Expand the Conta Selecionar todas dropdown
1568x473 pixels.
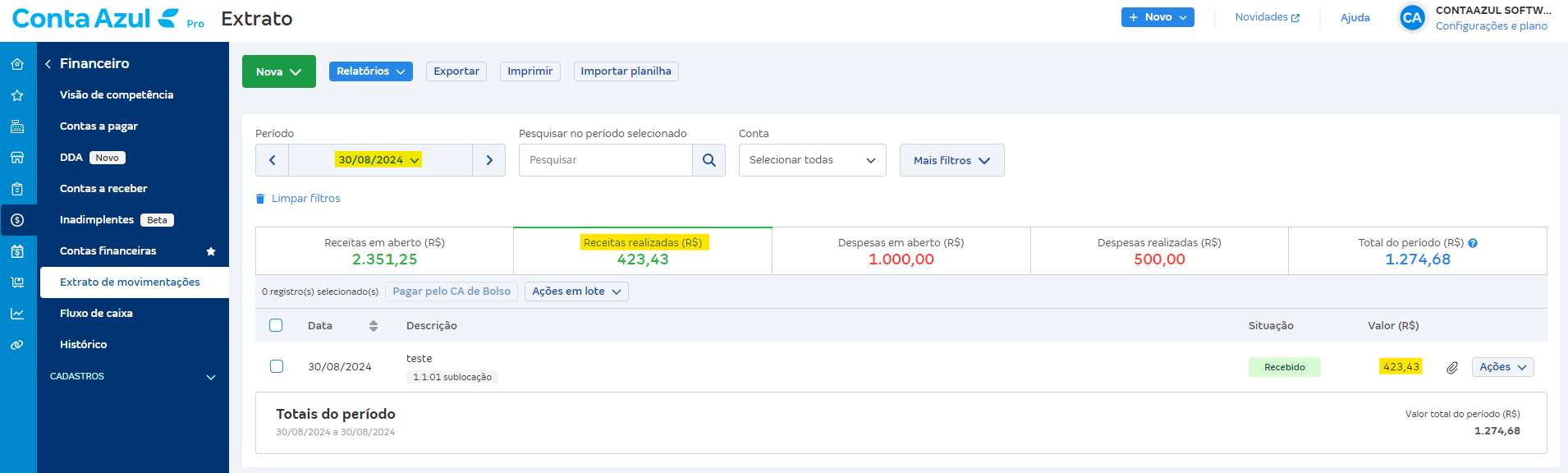click(x=812, y=160)
